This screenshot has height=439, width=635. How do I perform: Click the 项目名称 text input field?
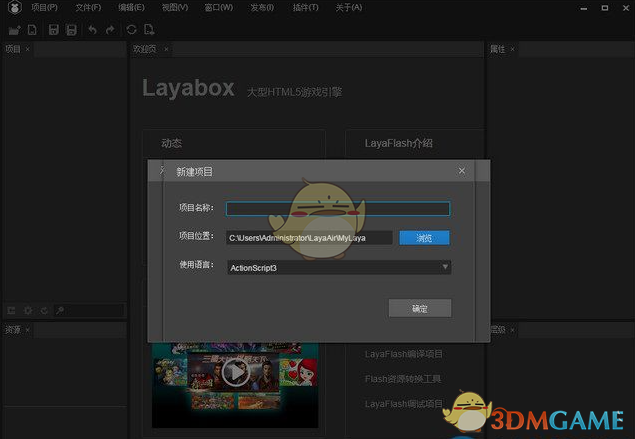point(338,209)
